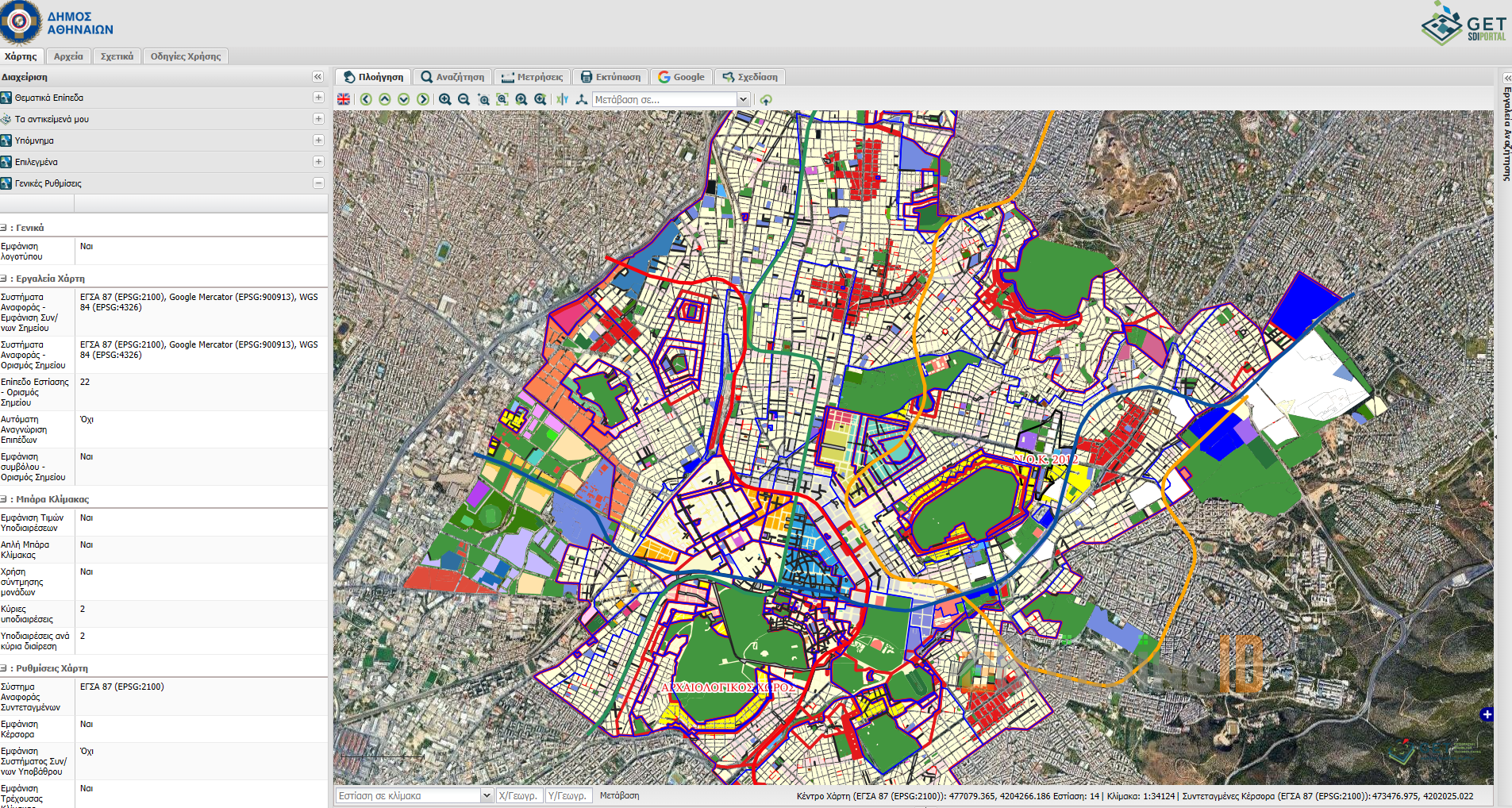1512x808 pixels.
Task: Pan the map up with arrow icon
Action: (x=385, y=99)
